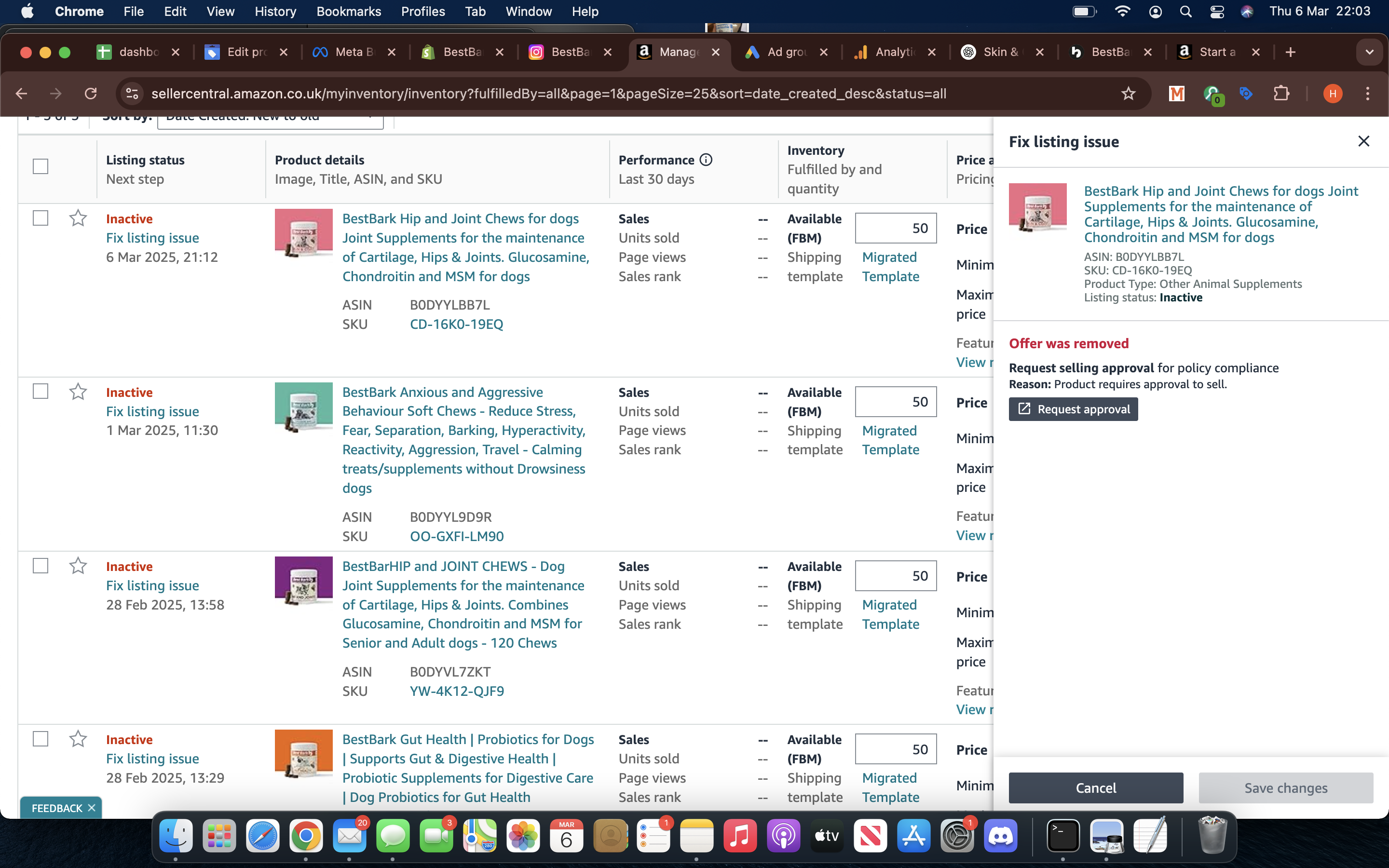Open purple BestBarHIP product thumbnail
This screenshot has width=1389, height=868.
(x=304, y=581)
